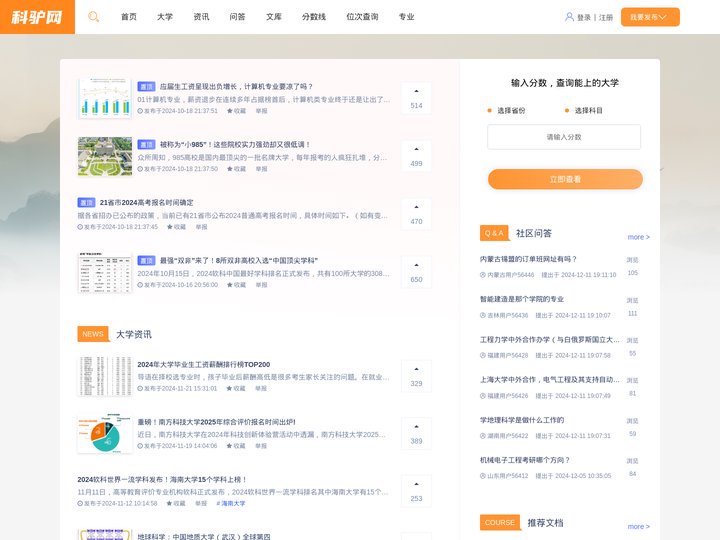
Task: Open more link beside 社区问答
Action: tap(638, 237)
